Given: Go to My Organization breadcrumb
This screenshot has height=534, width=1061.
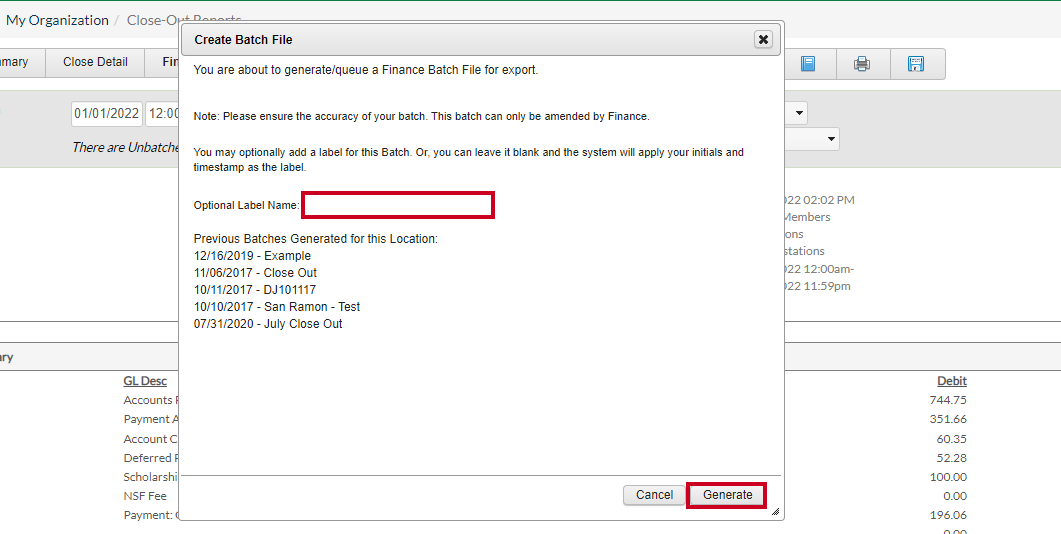Looking at the screenshot, I should (58, 20).
